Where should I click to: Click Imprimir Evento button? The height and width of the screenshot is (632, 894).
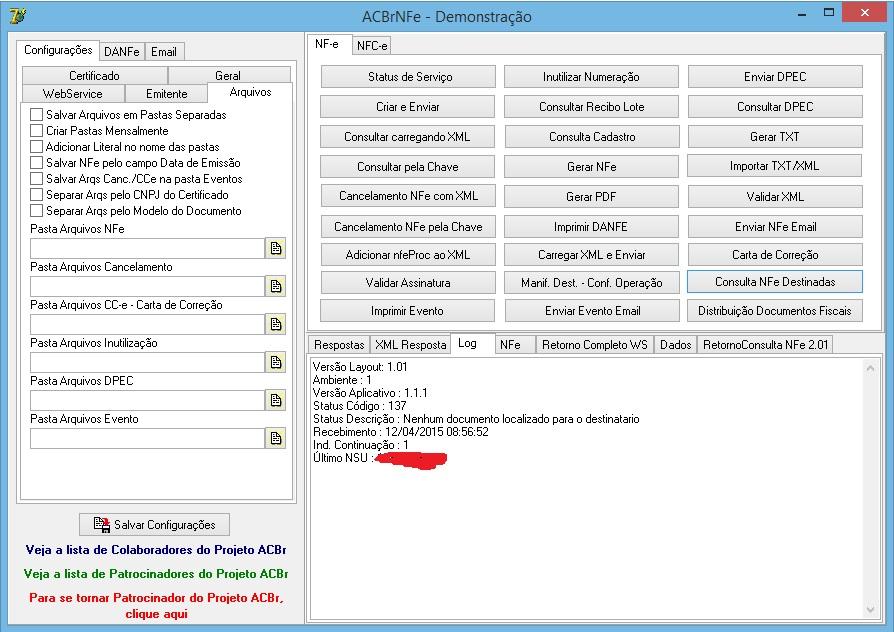point(407,311)
